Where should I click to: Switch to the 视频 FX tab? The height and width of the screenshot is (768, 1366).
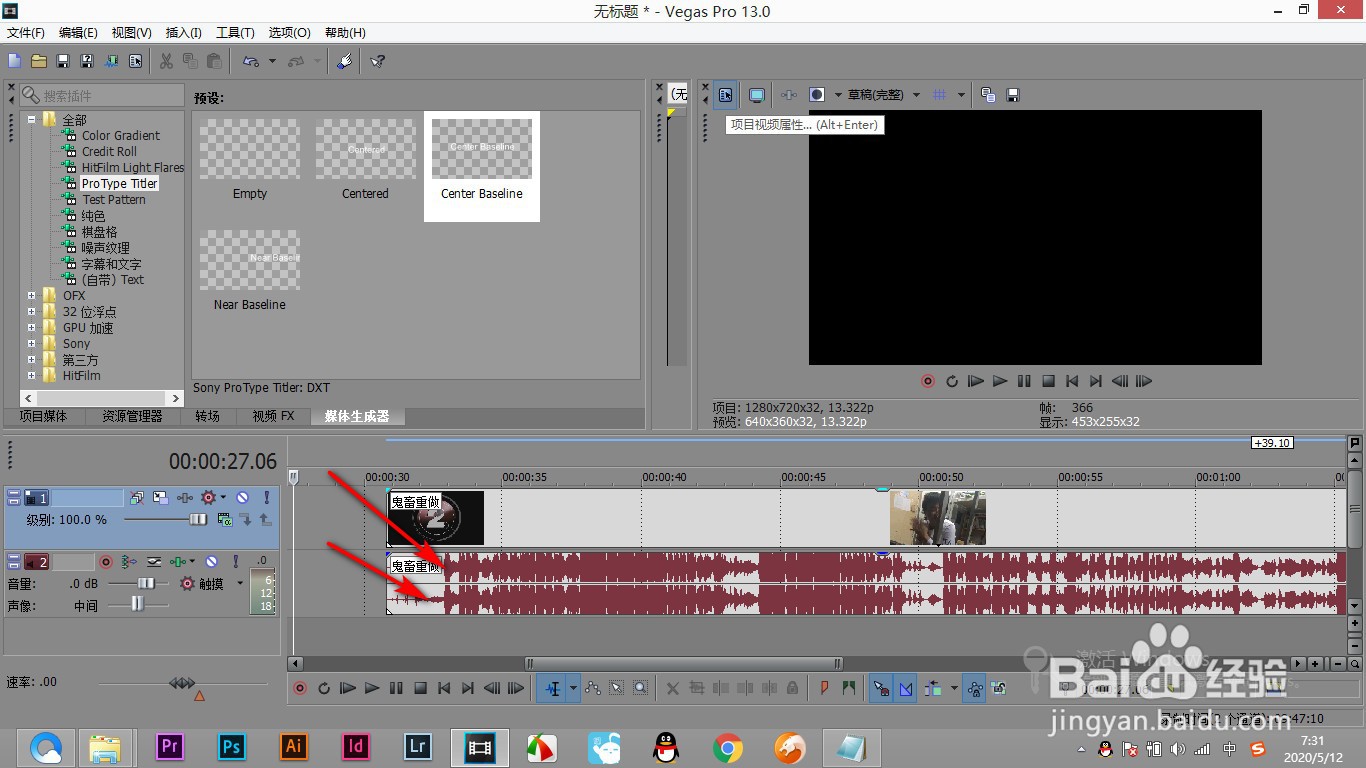(x=273, y=416)
